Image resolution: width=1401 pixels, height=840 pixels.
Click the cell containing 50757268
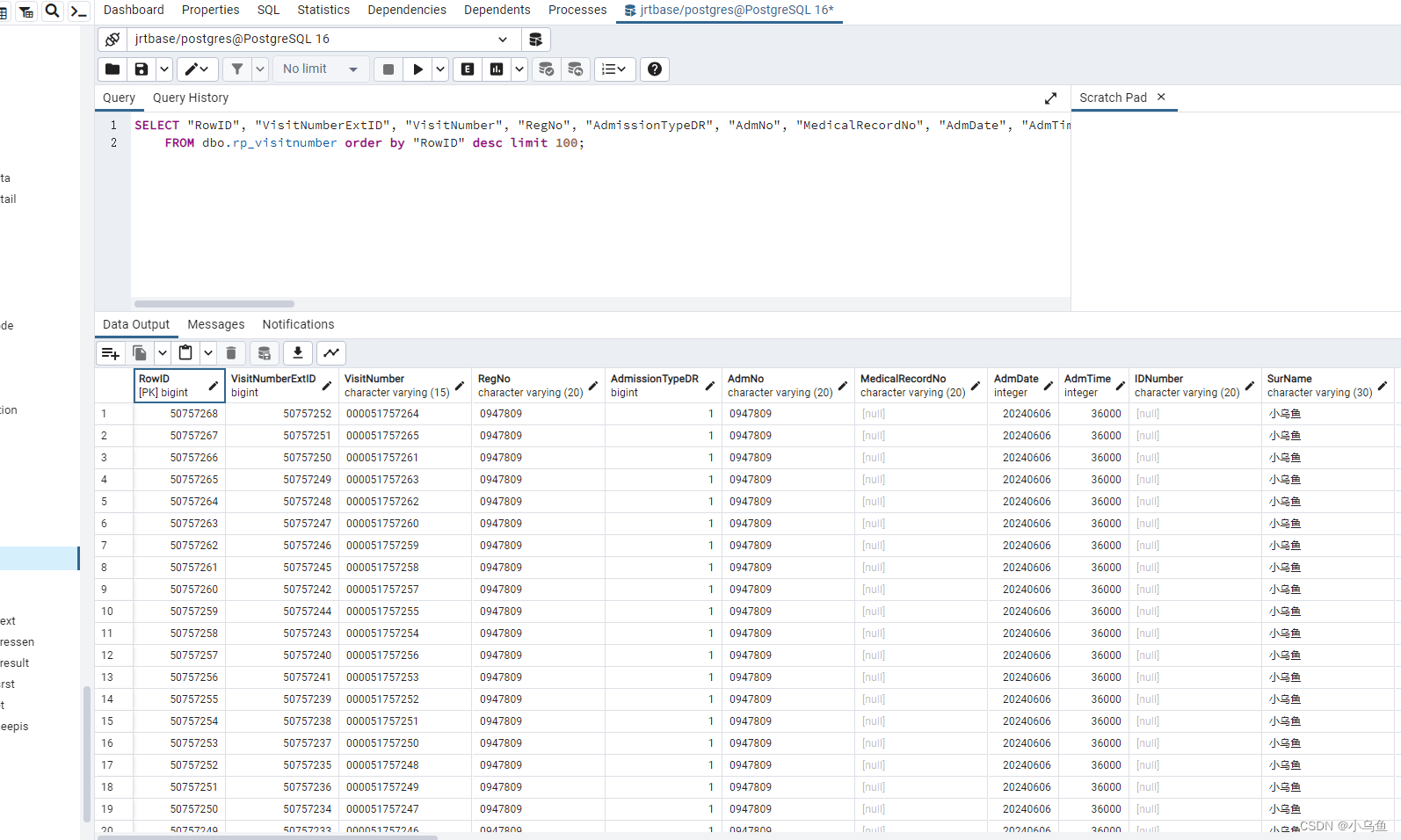coord(179,414)
